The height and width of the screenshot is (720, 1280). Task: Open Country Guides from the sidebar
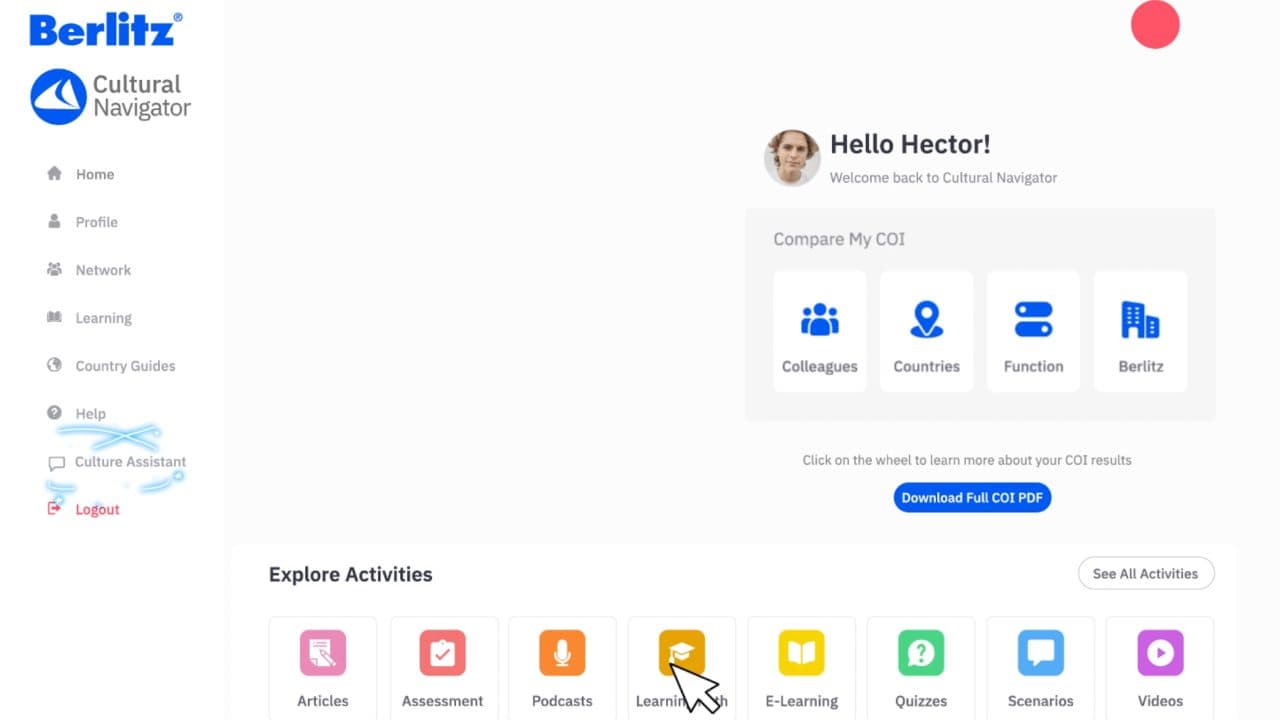click(x=125, y=366)
